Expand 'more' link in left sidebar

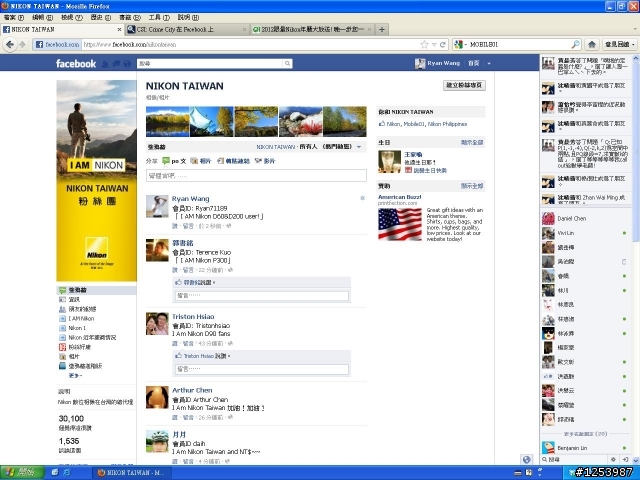pos(75,375)
